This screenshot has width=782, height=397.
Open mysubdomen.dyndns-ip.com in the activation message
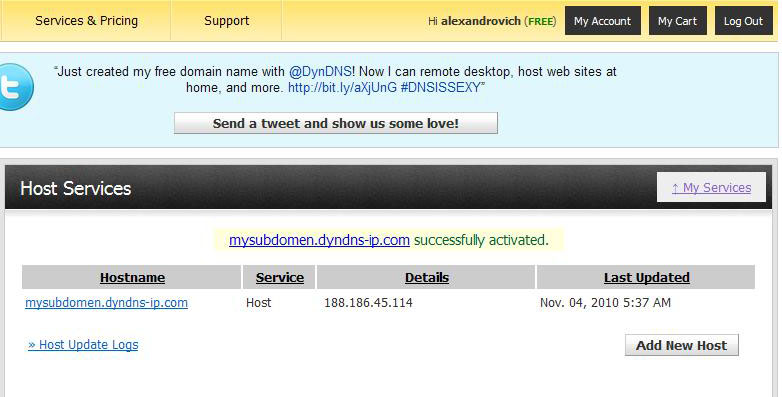coord(319,240)
